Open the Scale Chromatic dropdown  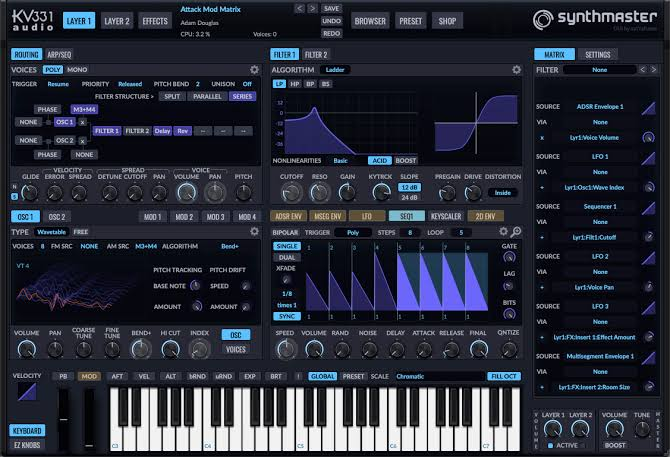(439, 376)
